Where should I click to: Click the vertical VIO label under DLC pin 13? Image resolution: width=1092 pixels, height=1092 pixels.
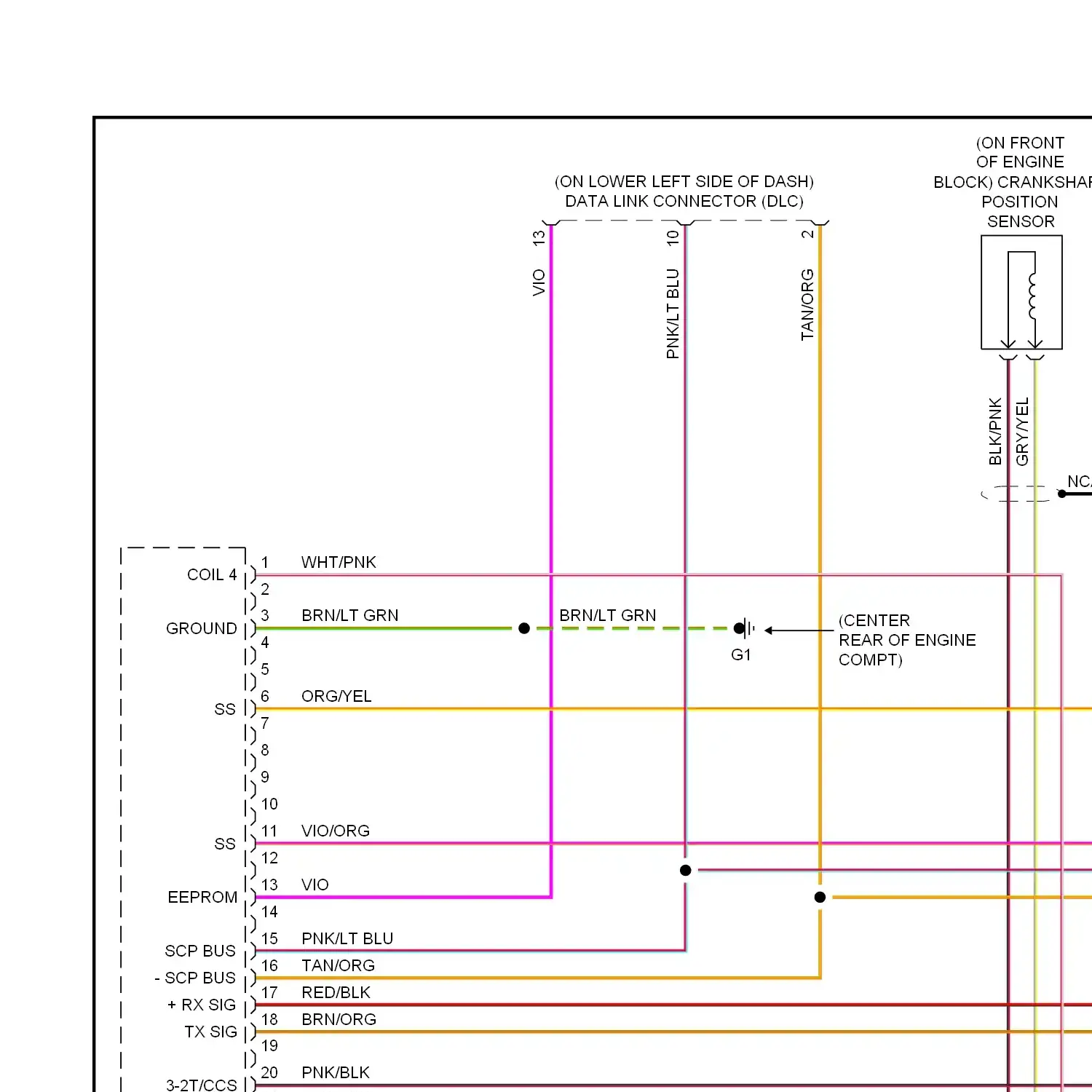pyautogui.click(x=539, y=282)
